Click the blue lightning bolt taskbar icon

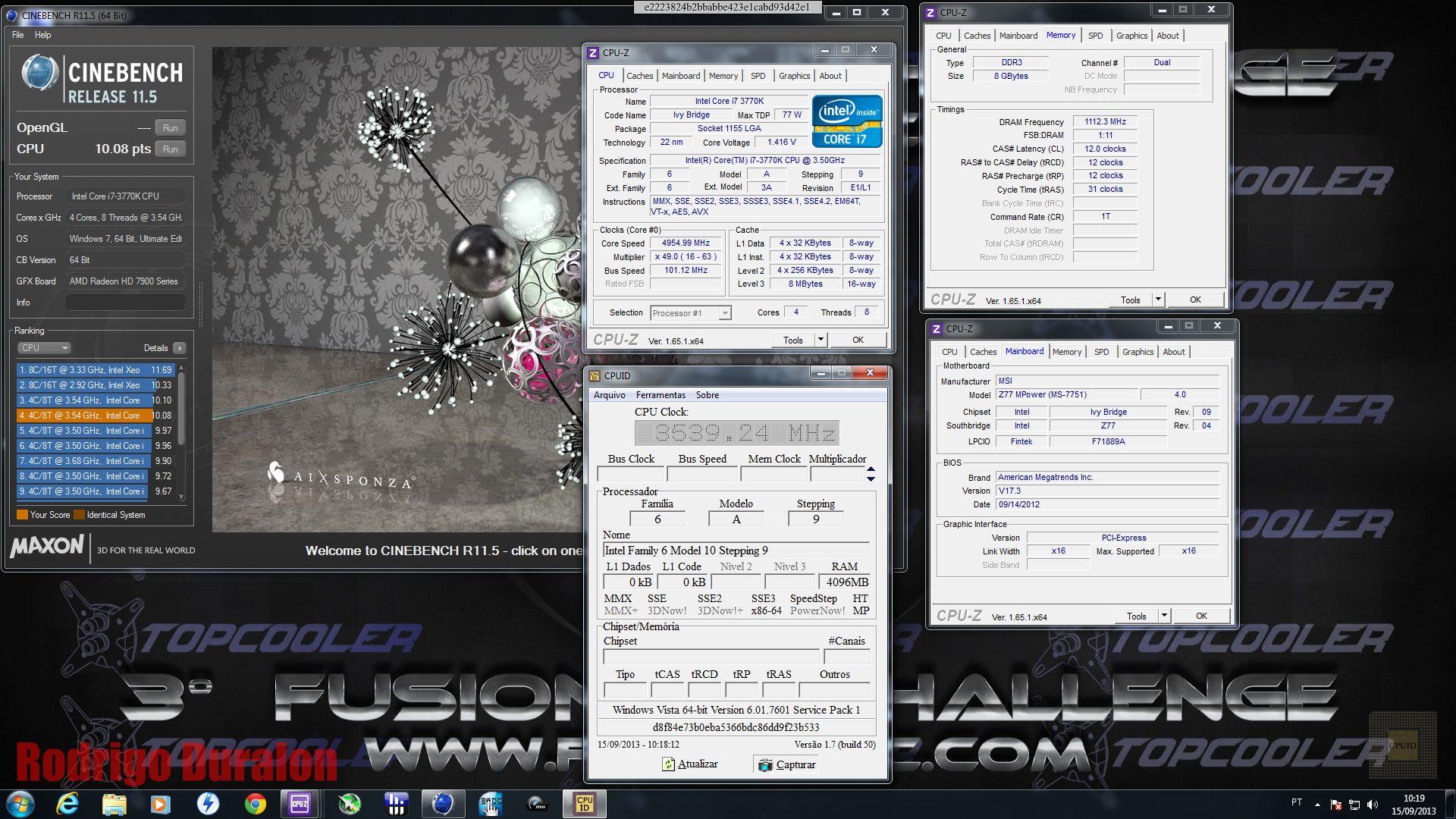point(207,804)
